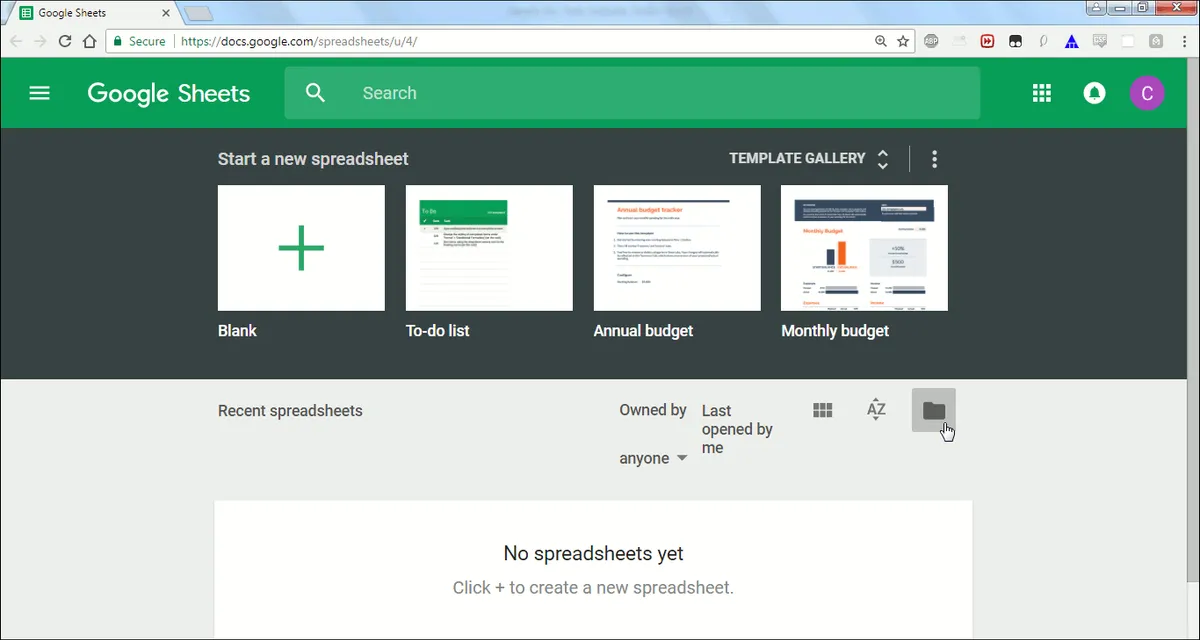Open the Monthly budget template thumbnail

[x=864, y=248]
